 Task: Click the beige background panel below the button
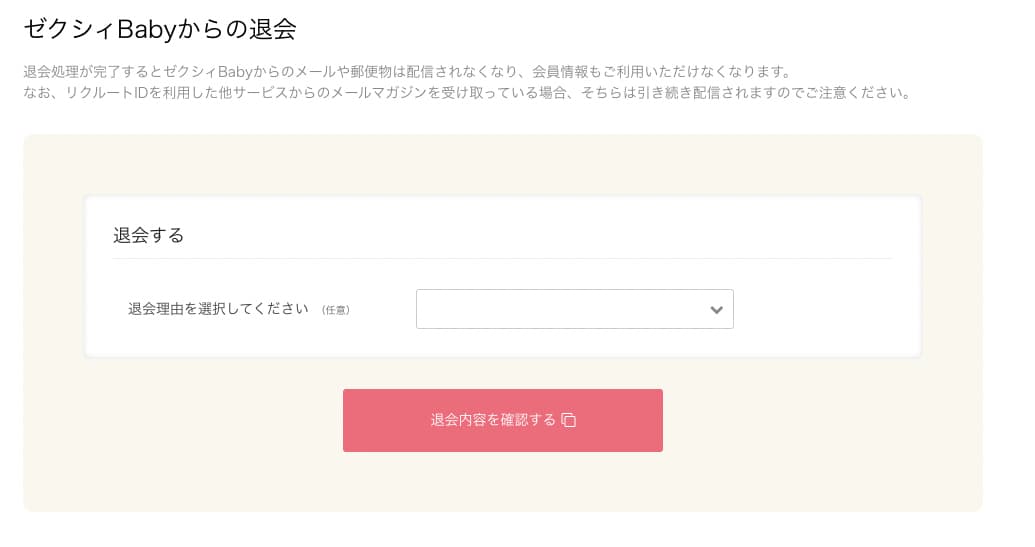[502, 485]
